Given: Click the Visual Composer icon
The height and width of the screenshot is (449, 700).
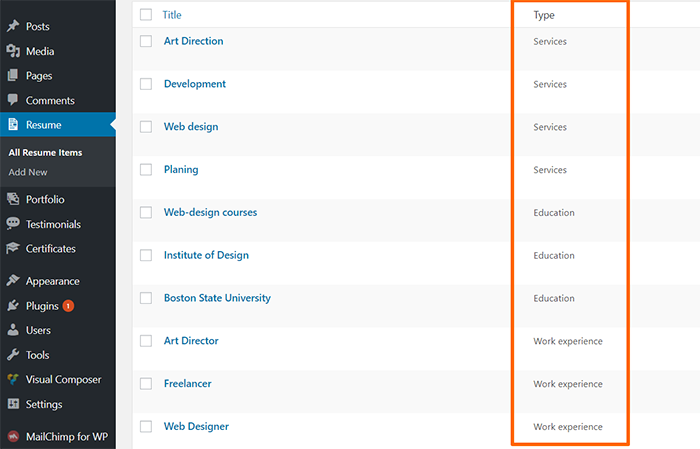Looking at the screenshot, I should [x=13, y=379].
